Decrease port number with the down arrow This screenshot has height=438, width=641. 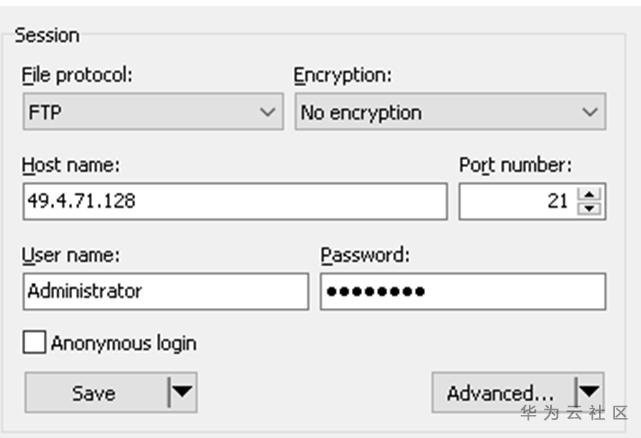coord(590,208)
